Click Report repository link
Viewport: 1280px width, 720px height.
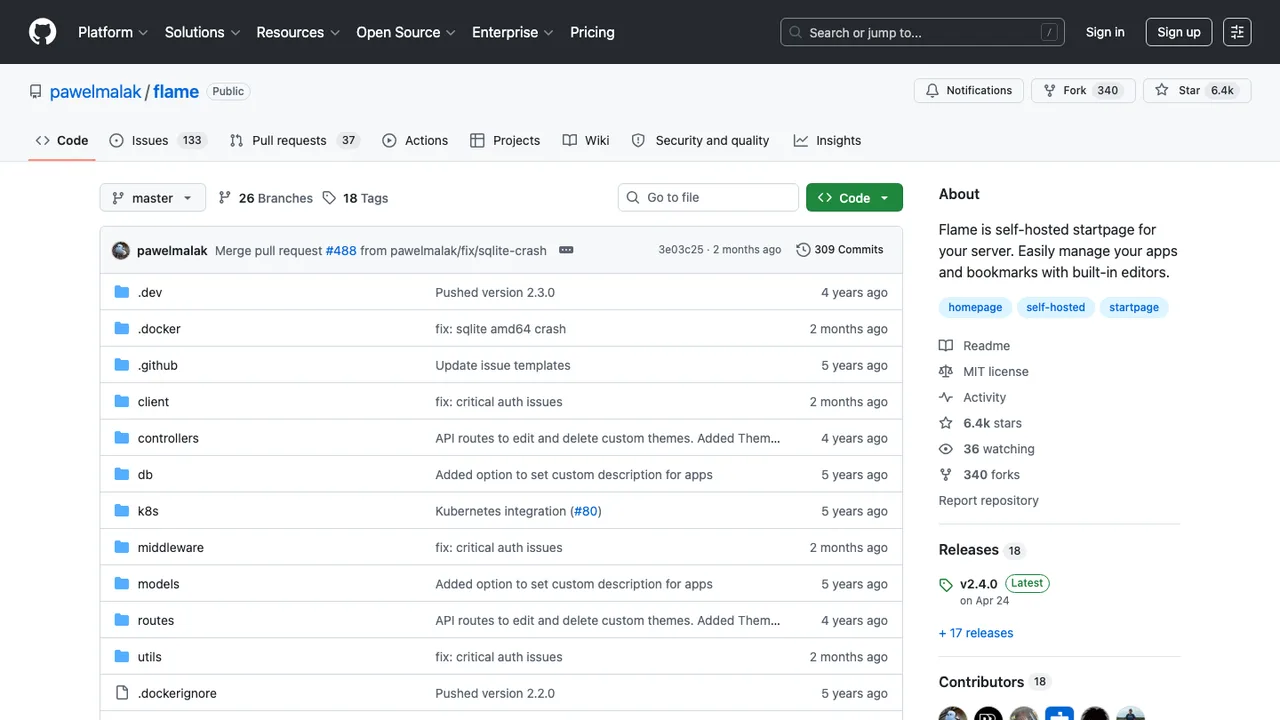pos(989,501)
